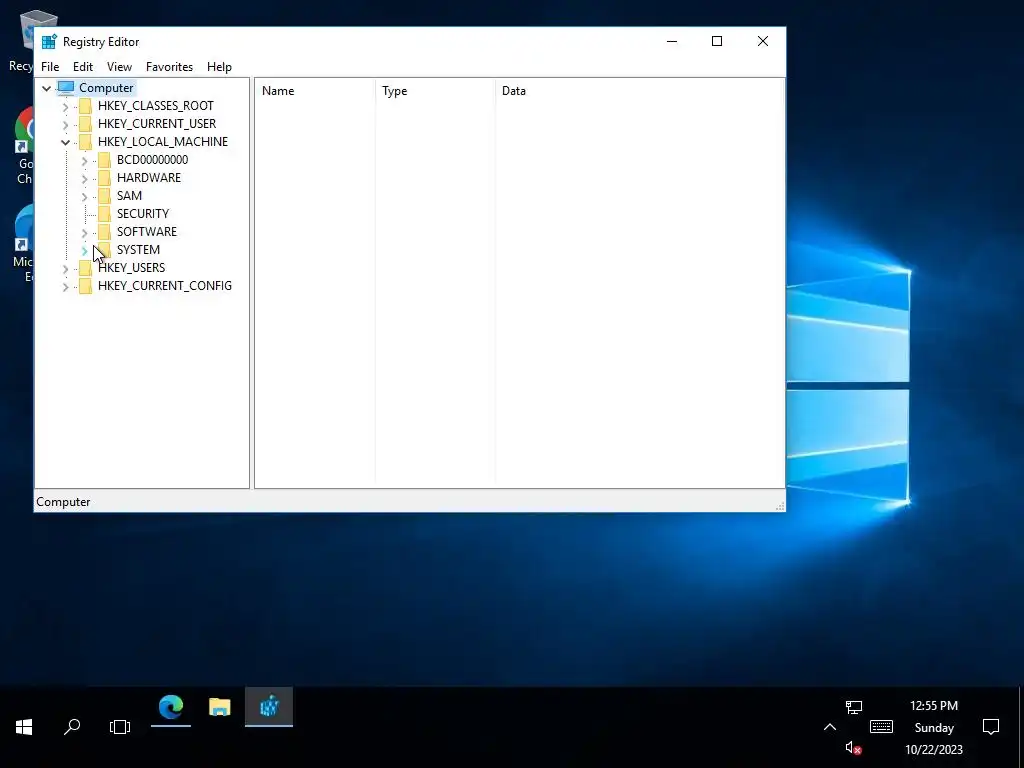Click the Type column header
The image size is (1024, 768).
click(x=436, y=91)
